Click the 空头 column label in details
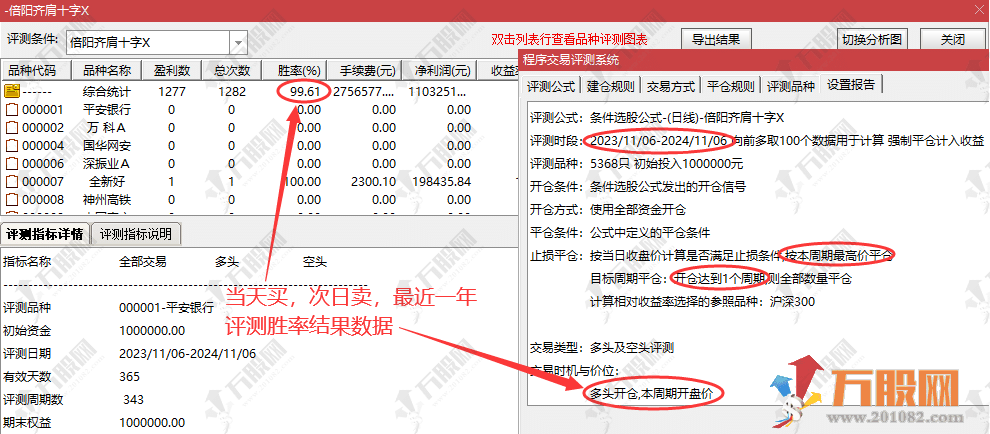Viewport: 990px width, 434px height. (314, 262)
